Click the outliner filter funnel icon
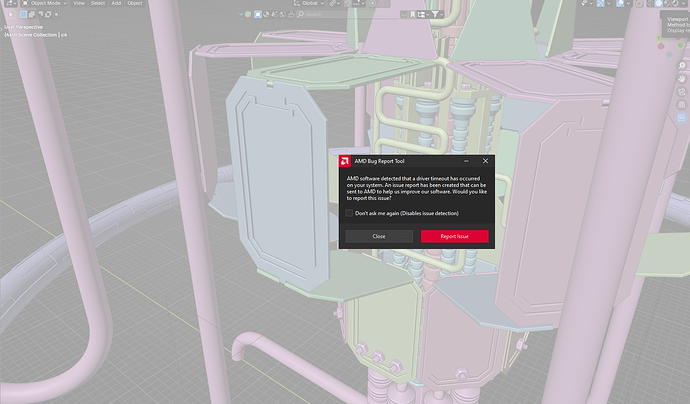The width and height of the screenshot is (690, 404). pos(435,15)
